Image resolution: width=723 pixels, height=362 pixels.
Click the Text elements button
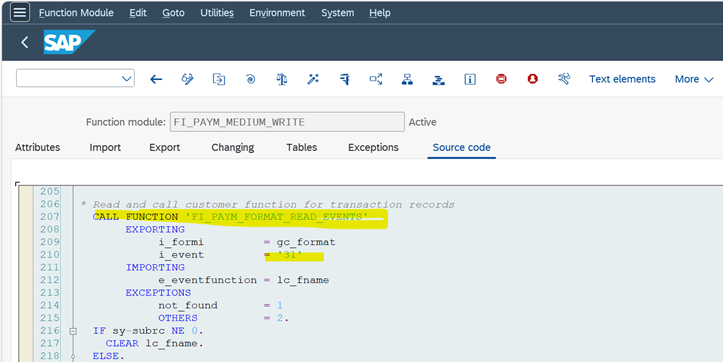pyautogui.click(x=622, y=79)
